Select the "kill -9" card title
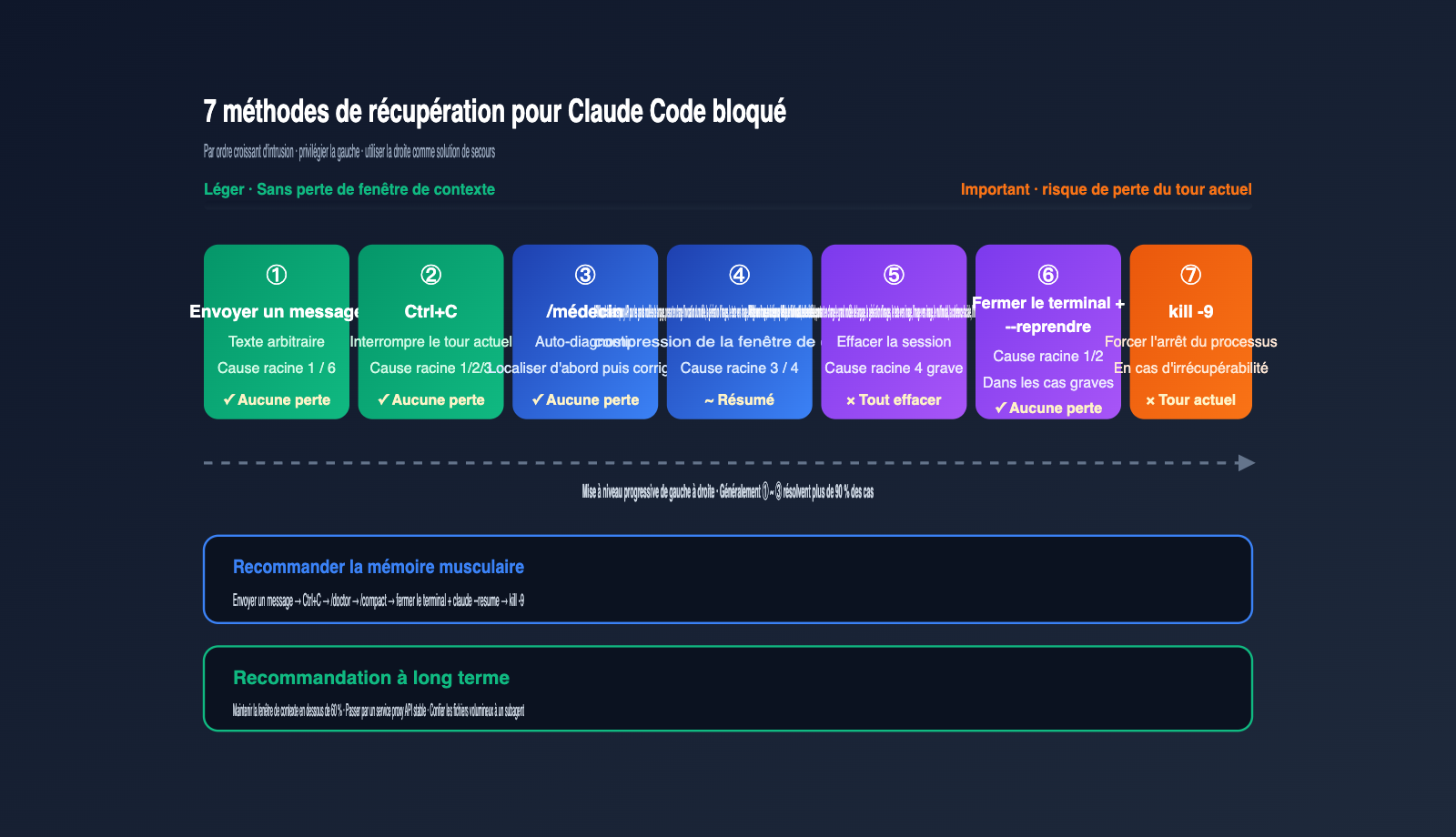Screen dimensions: 1456x837 tap(1191, 311)
